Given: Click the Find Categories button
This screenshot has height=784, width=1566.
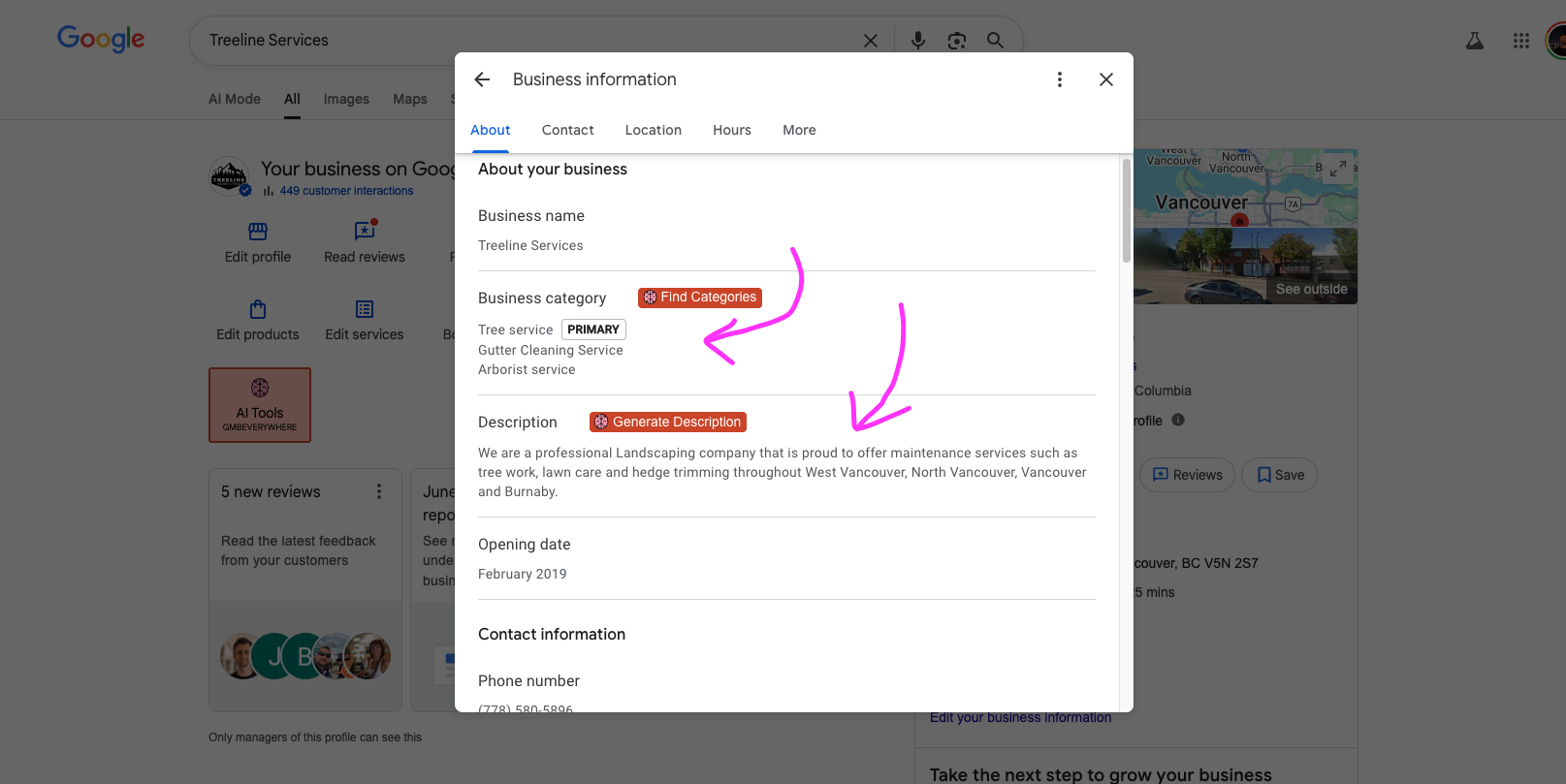Looking at the screenshot, I should tap(700, 298).
